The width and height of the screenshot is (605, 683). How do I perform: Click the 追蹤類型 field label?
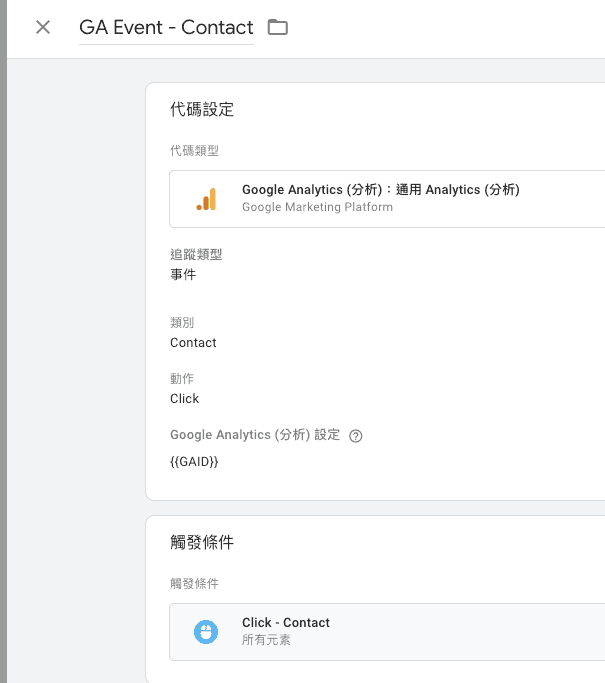(196, 255)
